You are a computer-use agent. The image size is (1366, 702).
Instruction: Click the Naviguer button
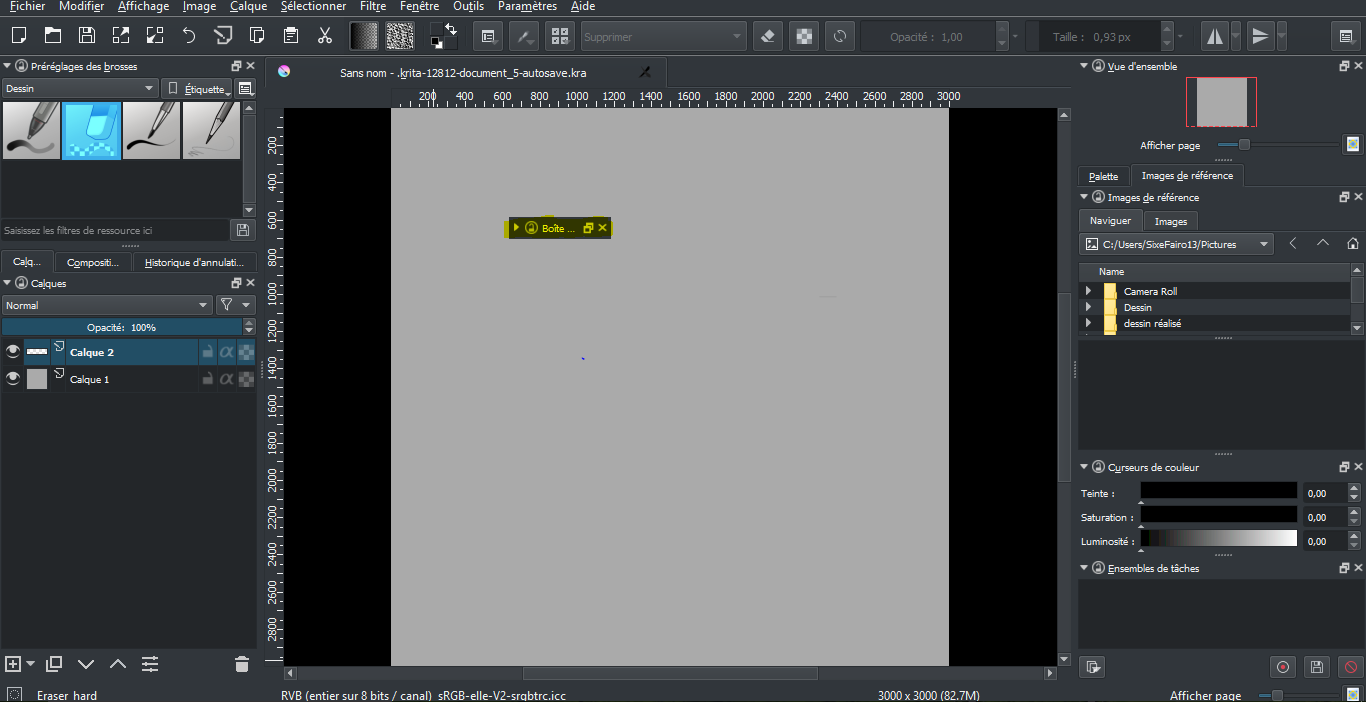[x=1110, y=220]
